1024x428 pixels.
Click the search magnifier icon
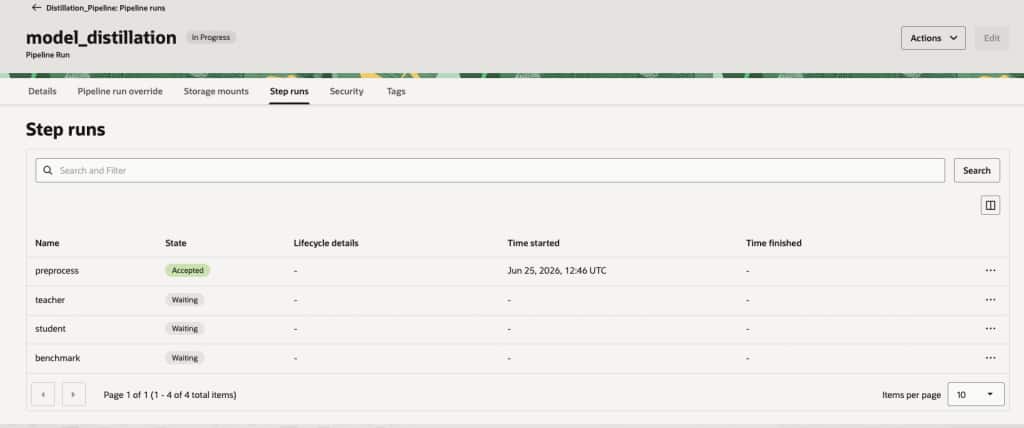tap(48, 171)
